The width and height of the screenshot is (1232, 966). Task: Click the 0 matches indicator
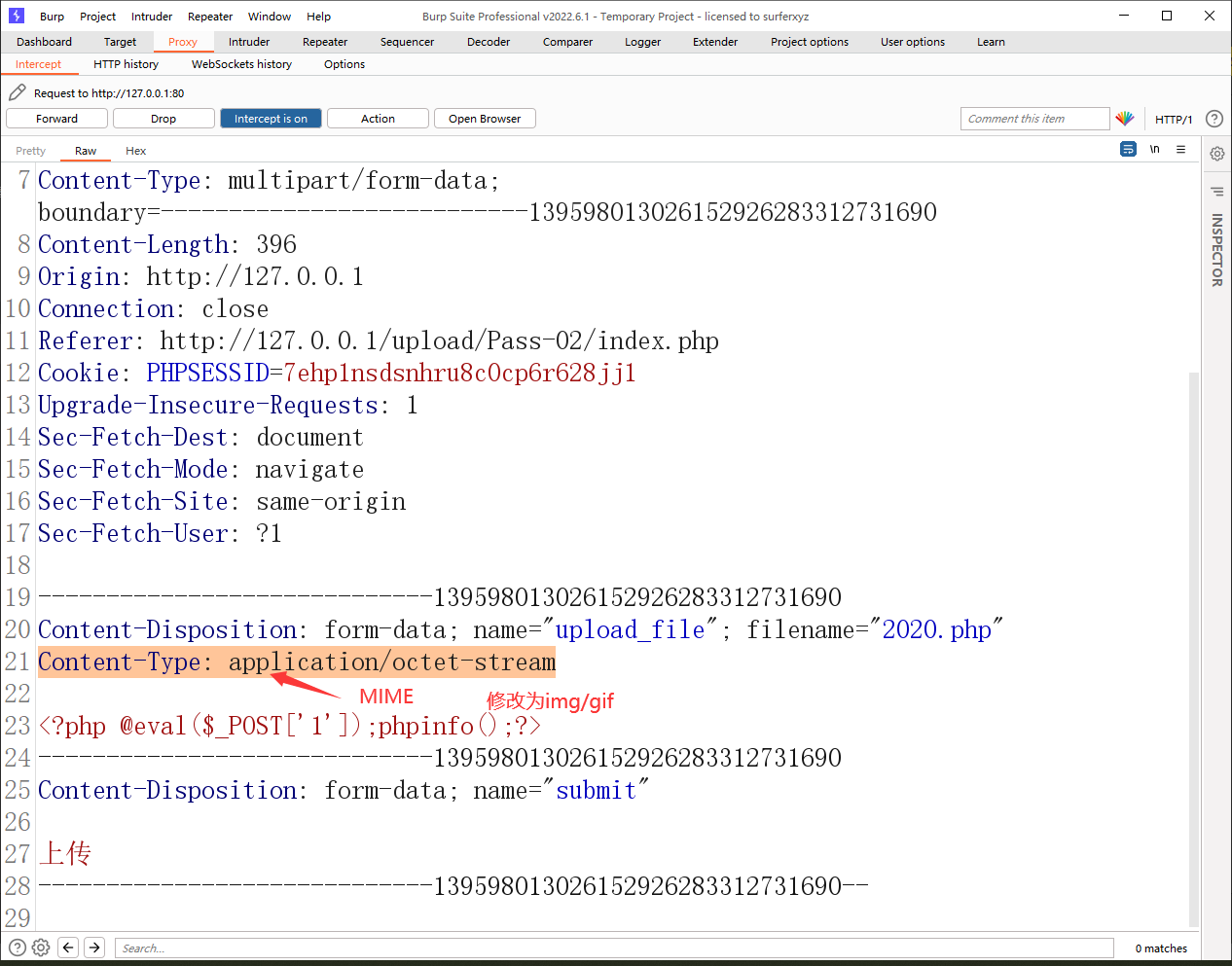[x=1161, y=948]
